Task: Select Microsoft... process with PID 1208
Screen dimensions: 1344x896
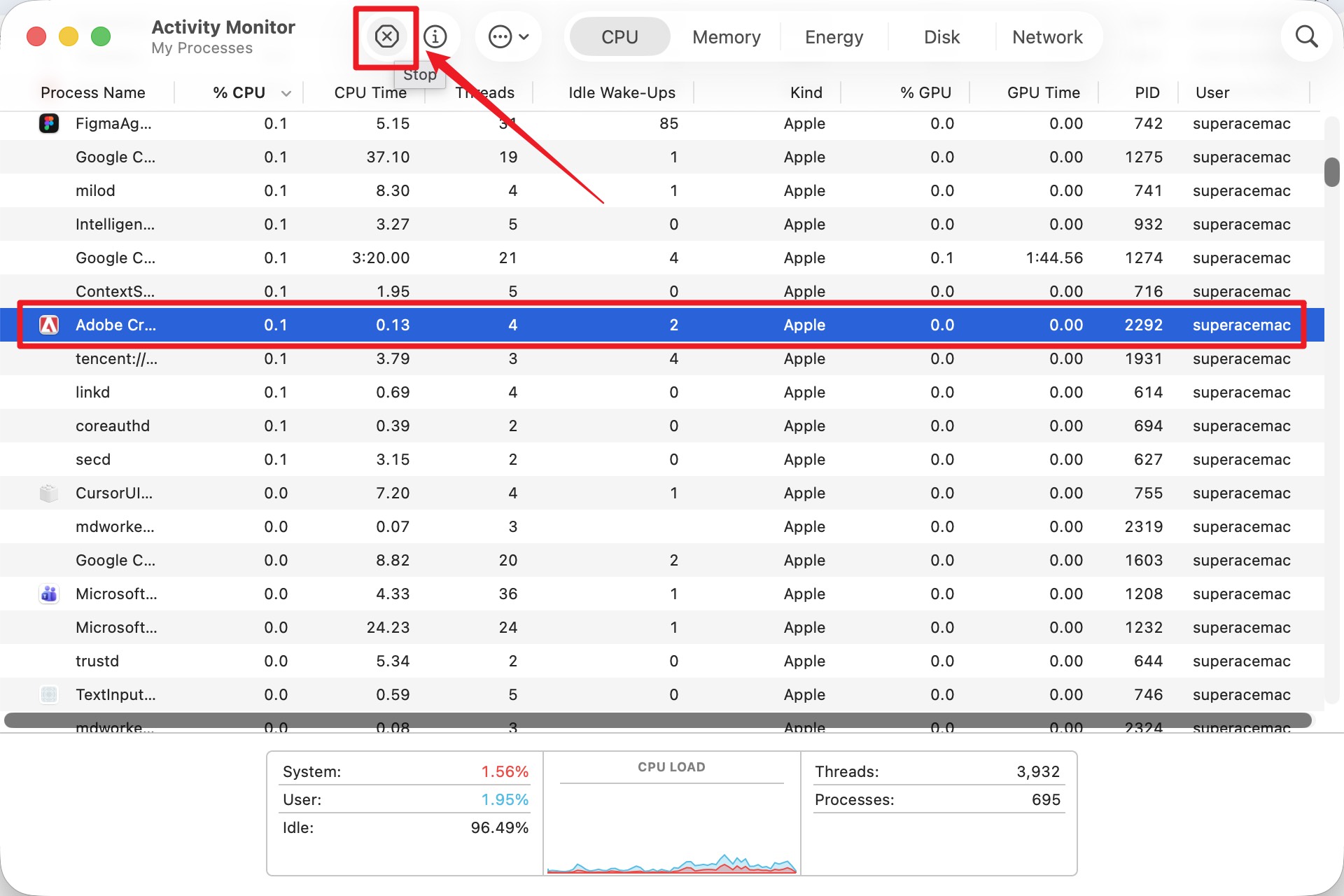Action: [662, 594]
